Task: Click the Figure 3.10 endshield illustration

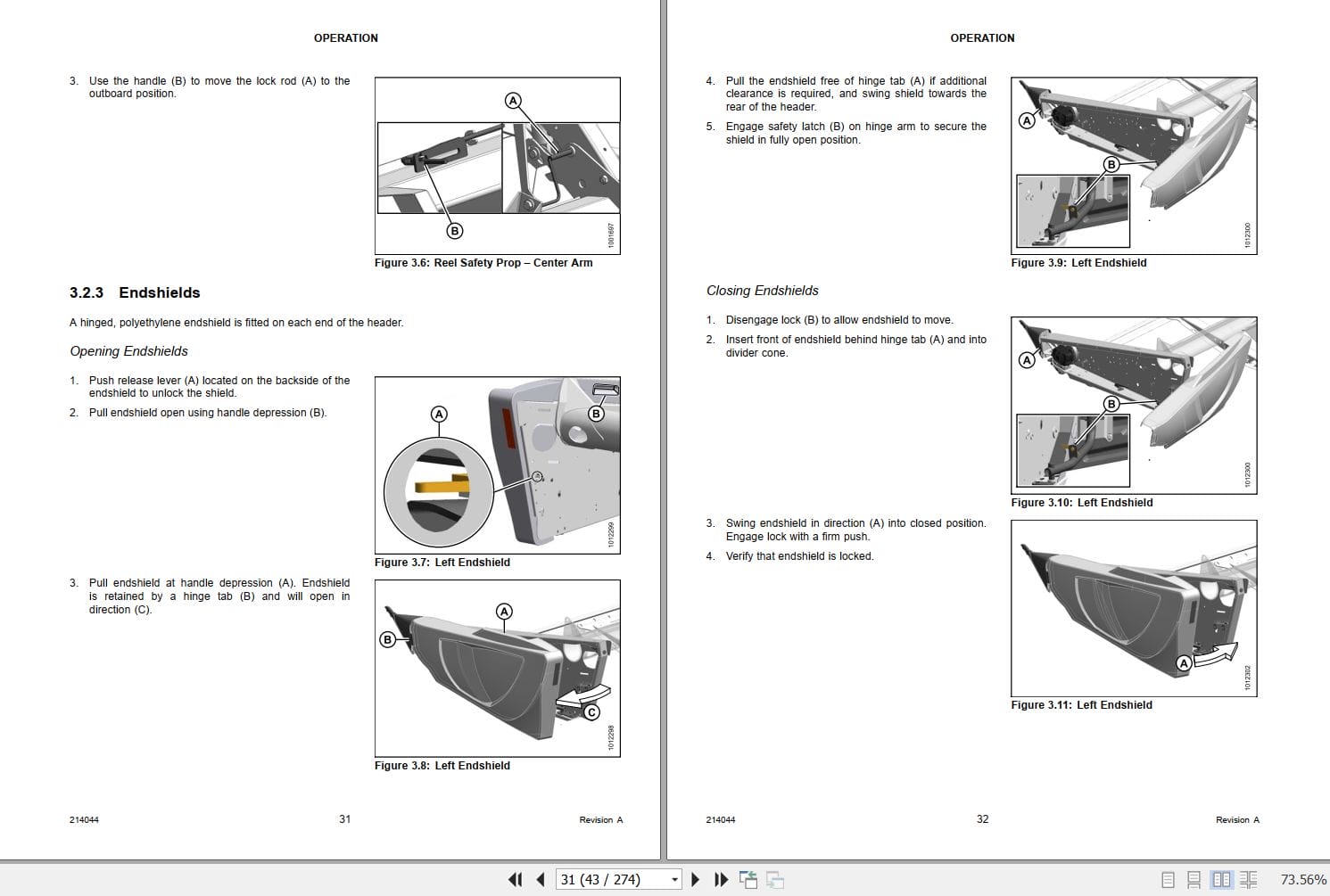Action: click(1134, 406)
